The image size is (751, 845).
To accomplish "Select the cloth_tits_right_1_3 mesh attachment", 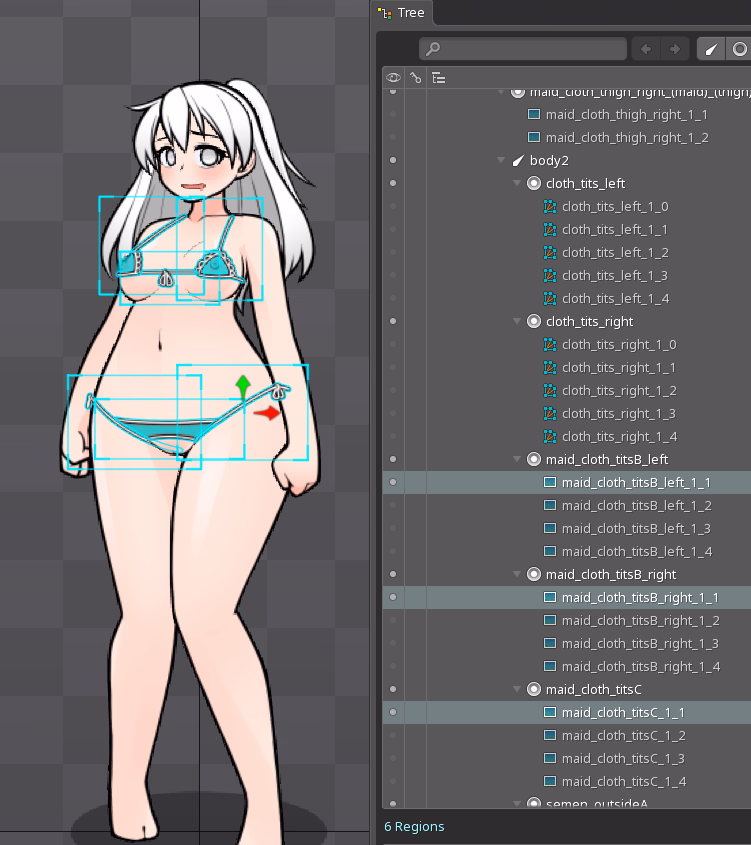I will click(618, 414).
